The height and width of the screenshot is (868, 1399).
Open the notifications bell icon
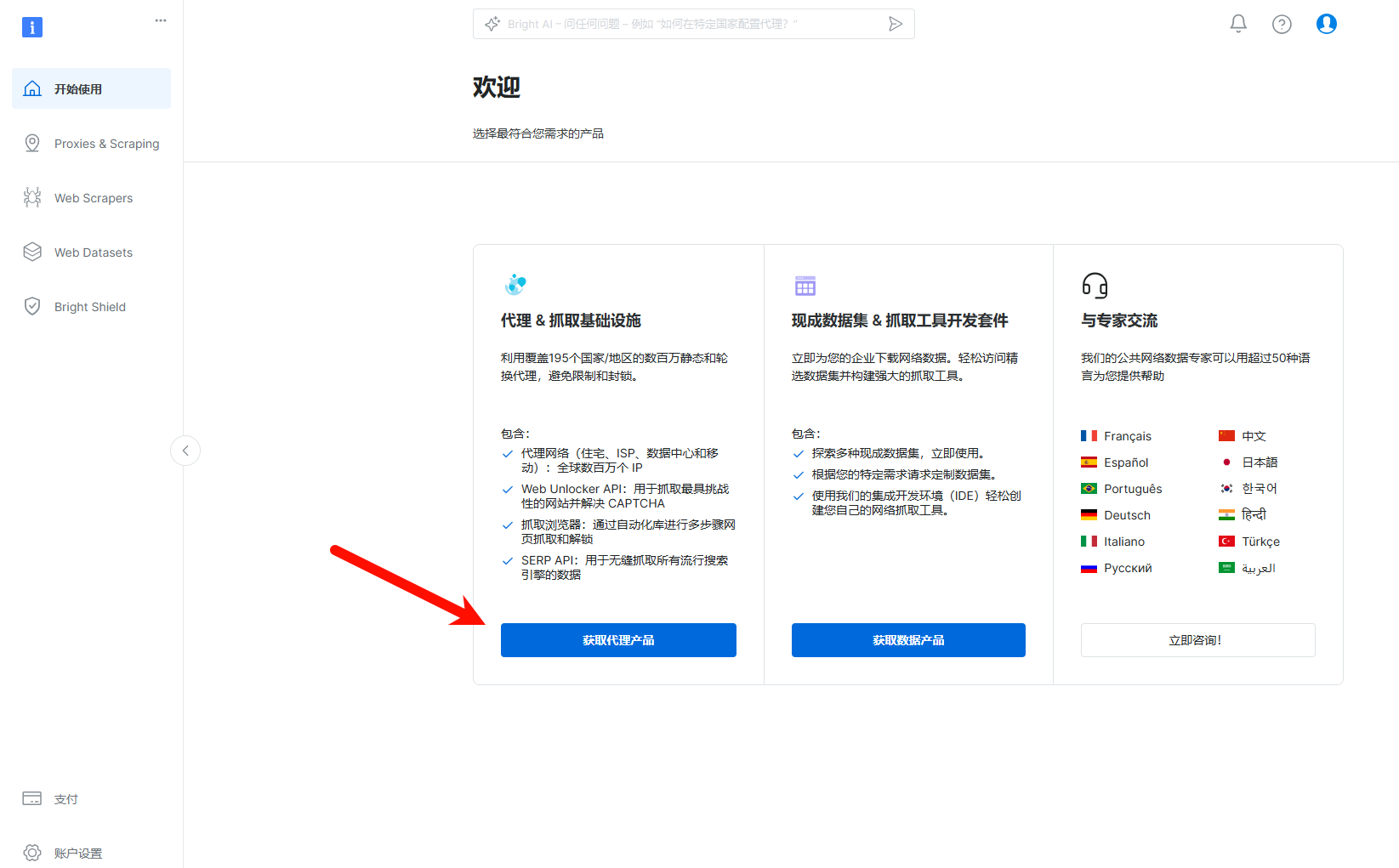pos(1238,24)
